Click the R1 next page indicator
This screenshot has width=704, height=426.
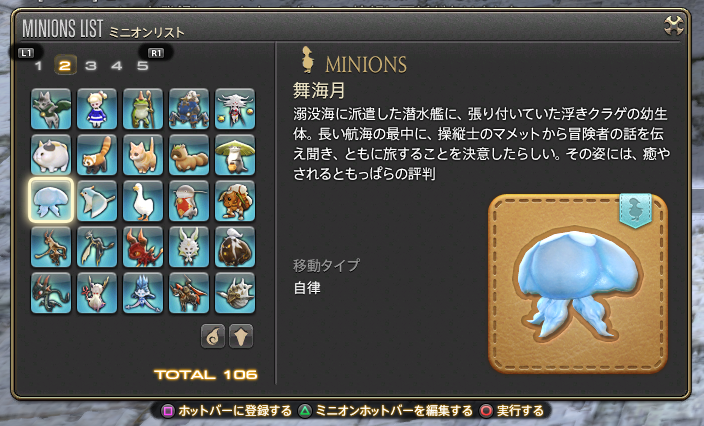[x=156, y=53]
